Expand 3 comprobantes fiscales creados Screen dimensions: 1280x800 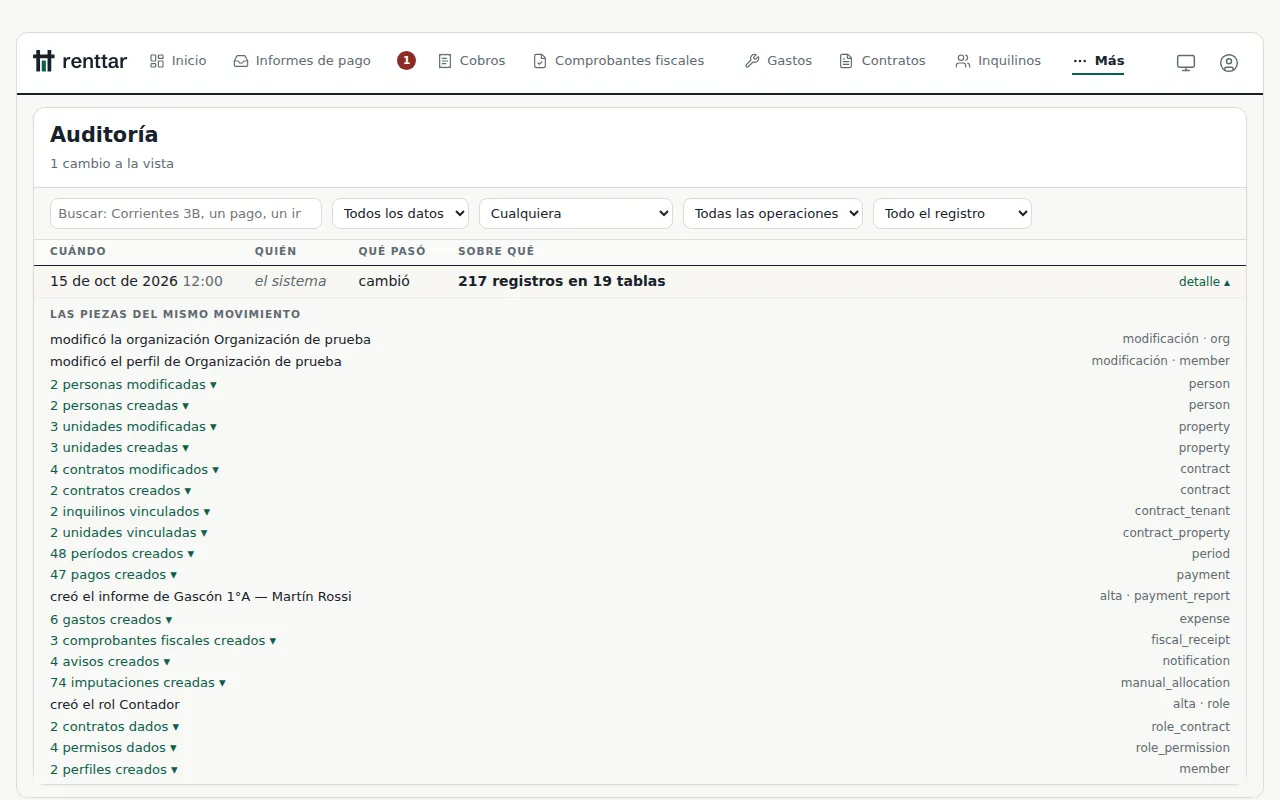coord(163,641)
